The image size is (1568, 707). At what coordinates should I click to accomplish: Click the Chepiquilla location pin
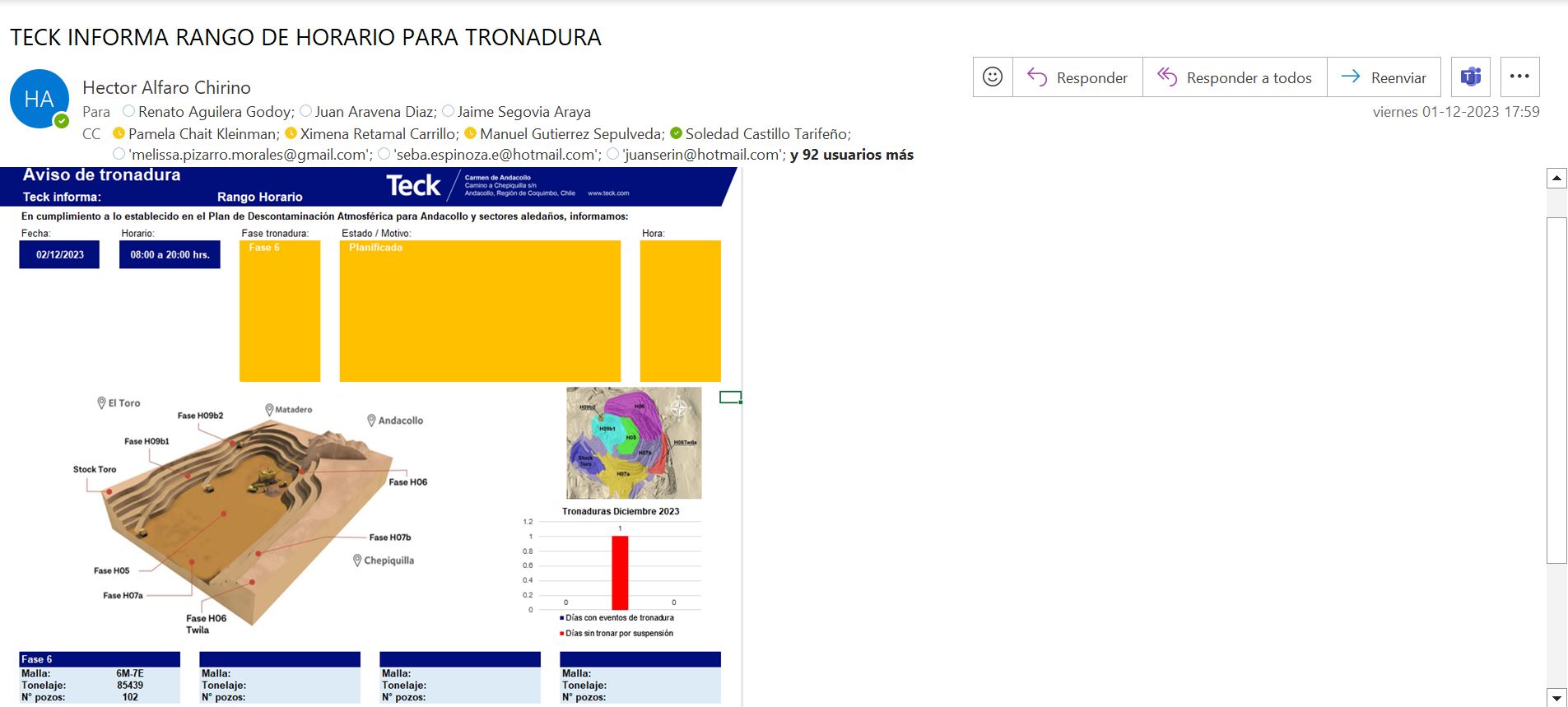(x=357, y=560)
